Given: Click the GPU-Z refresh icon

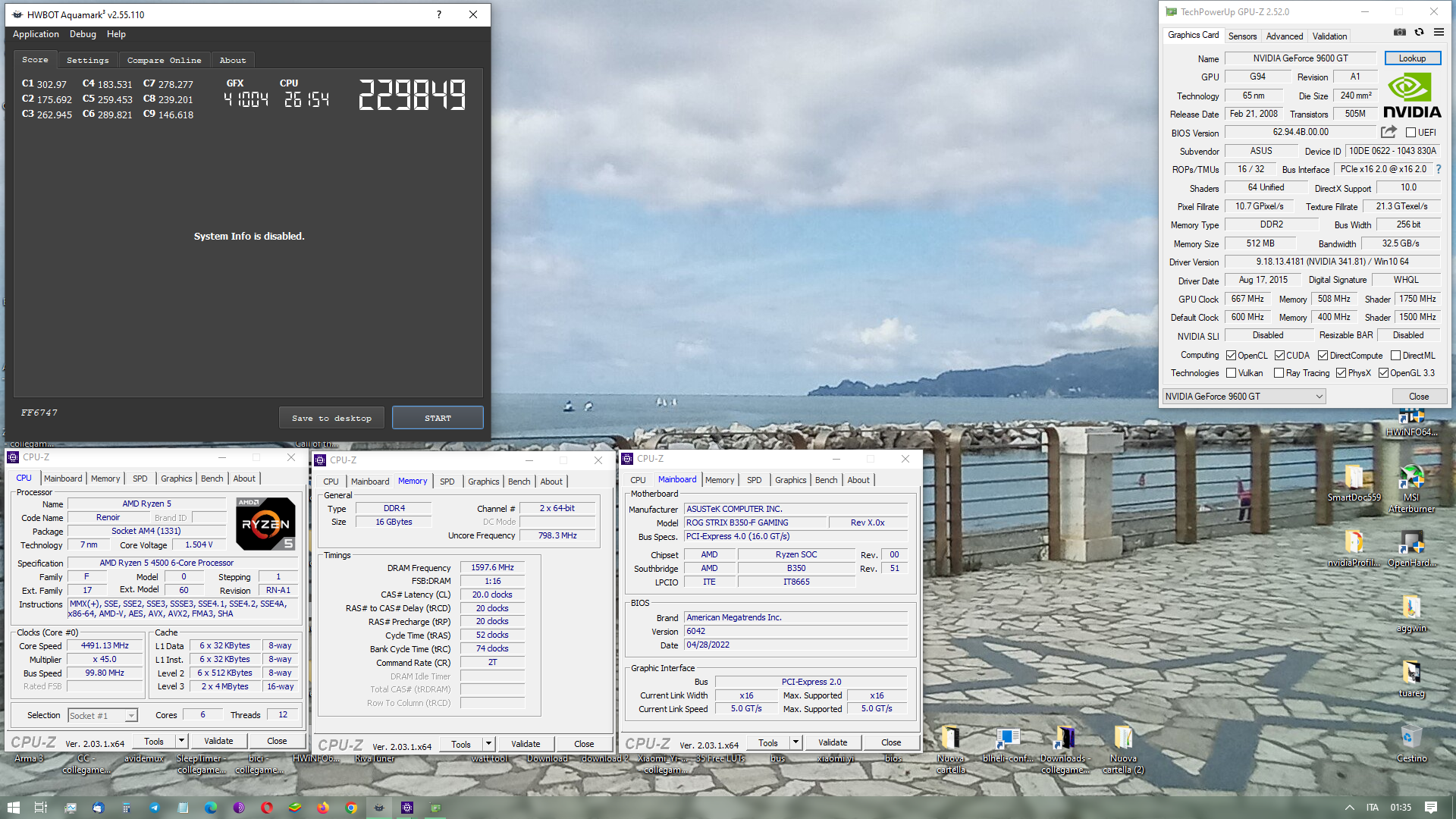Looking at the screenshot, I should tap(1420, 33).
